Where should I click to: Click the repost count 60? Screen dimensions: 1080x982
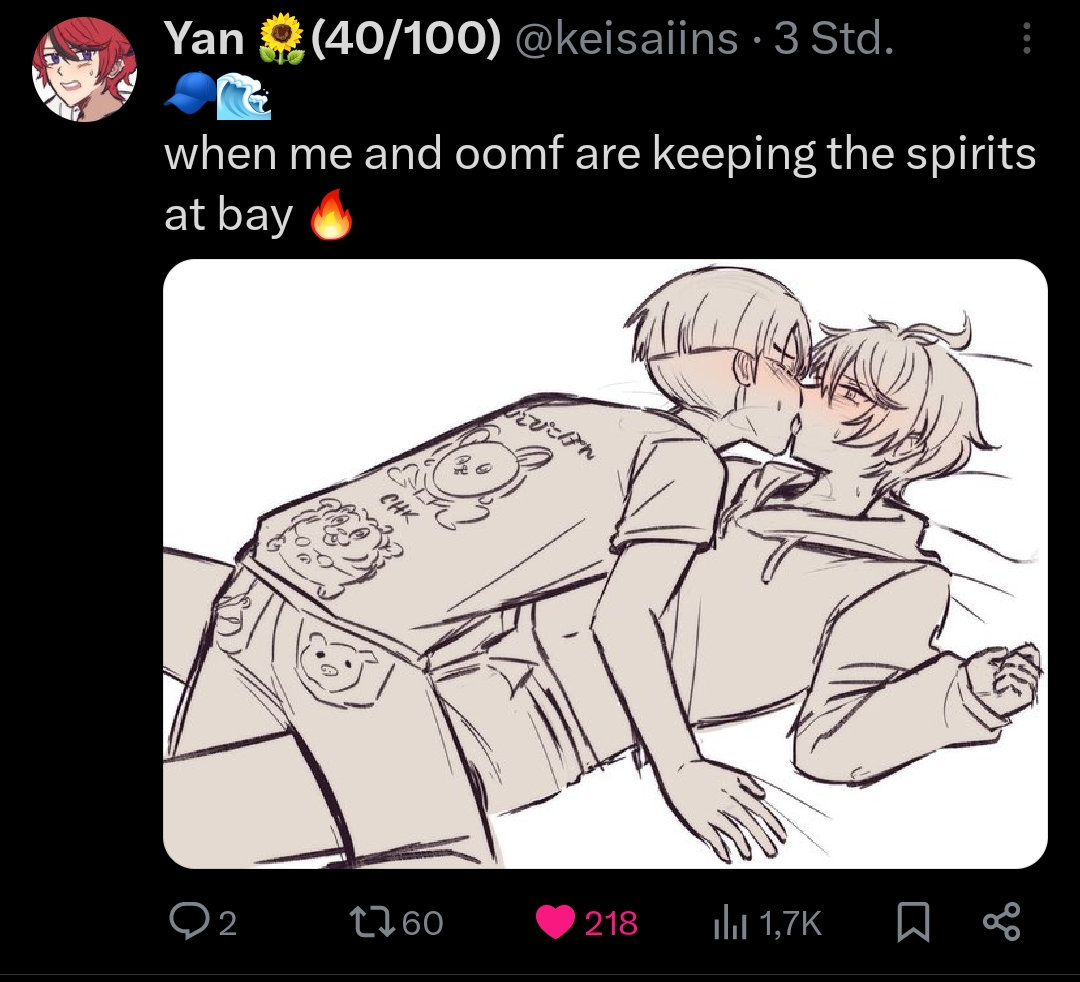coord(422,923)
